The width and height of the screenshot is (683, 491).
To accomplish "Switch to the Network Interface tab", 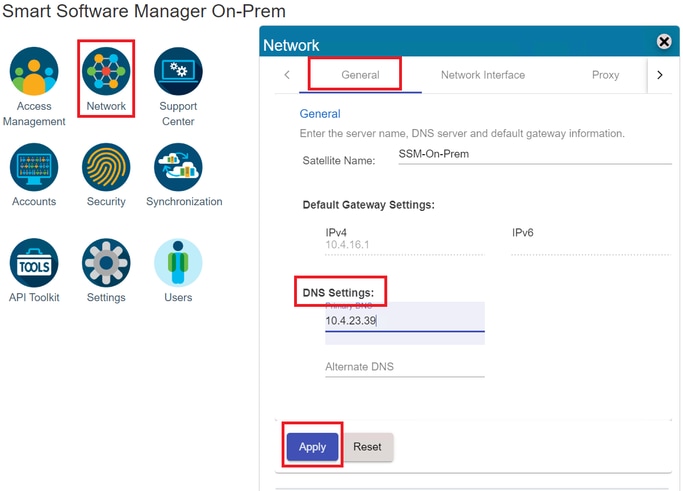I will (x=483, y=75).
